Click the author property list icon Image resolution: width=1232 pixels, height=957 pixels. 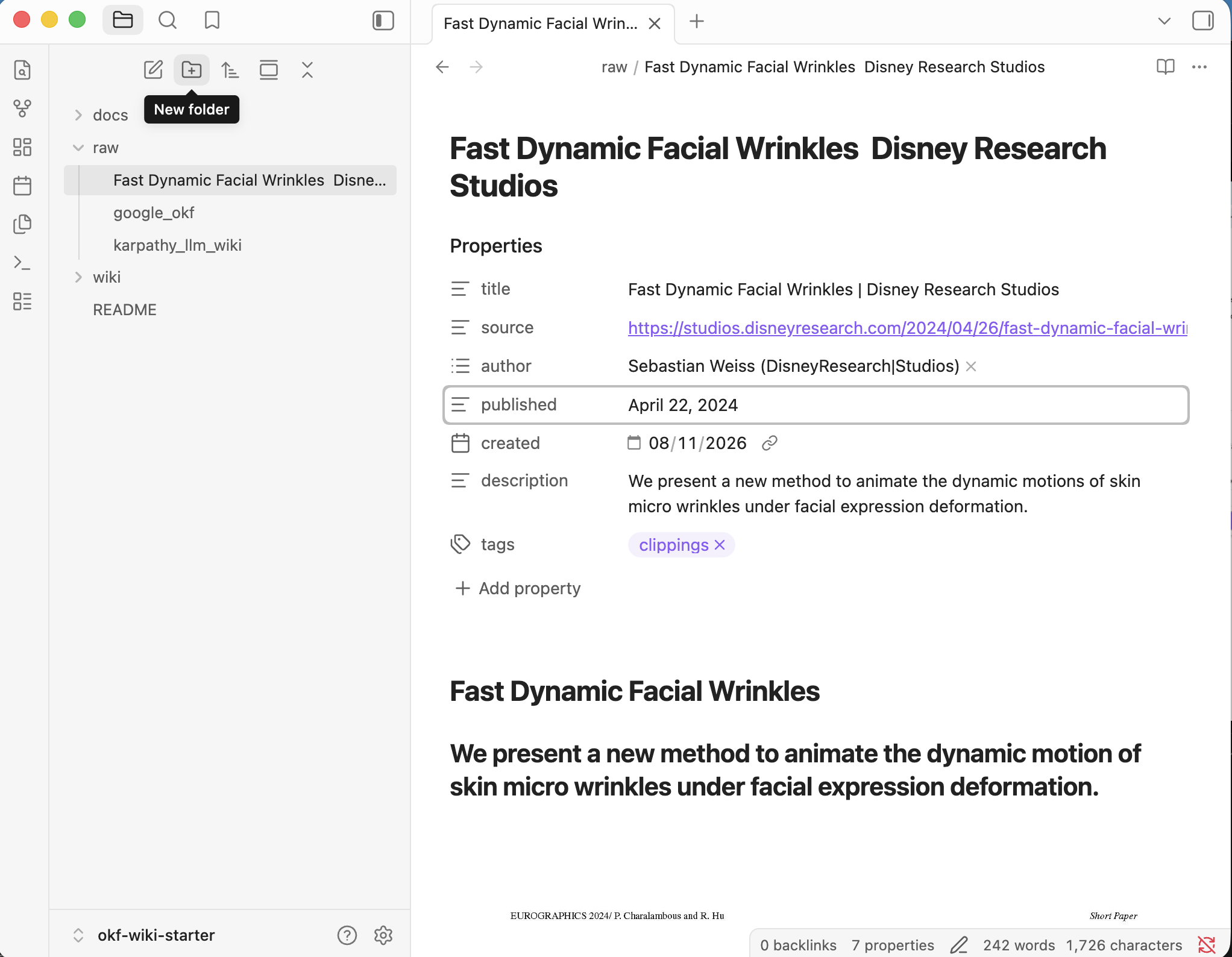pos(460,366)
